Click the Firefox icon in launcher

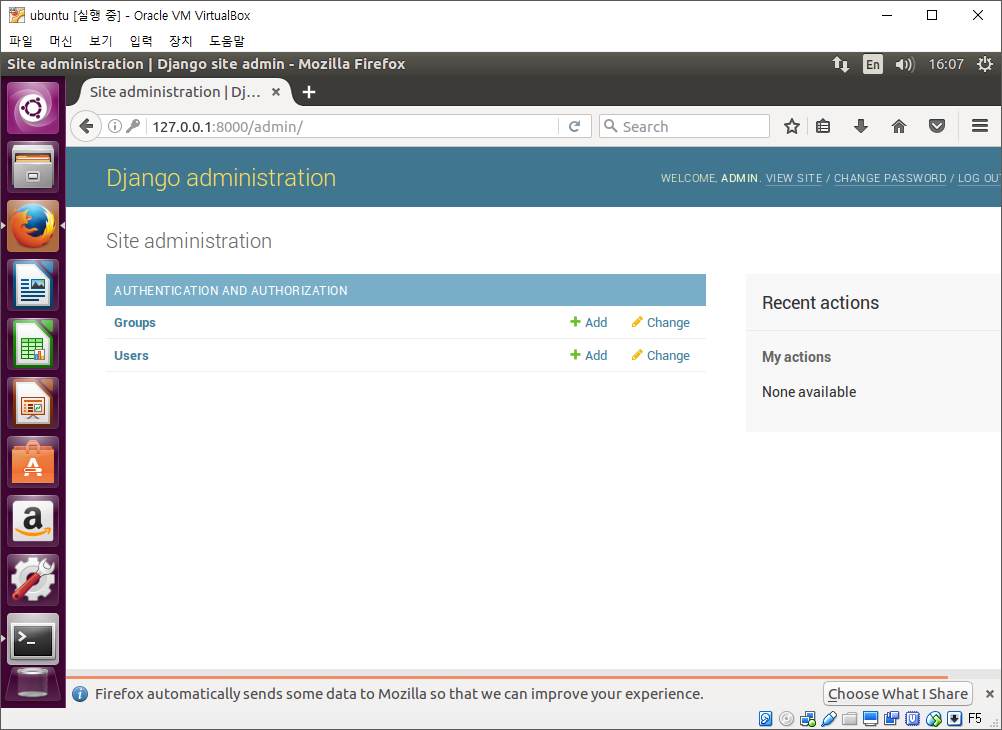click(x=33, y=226)
